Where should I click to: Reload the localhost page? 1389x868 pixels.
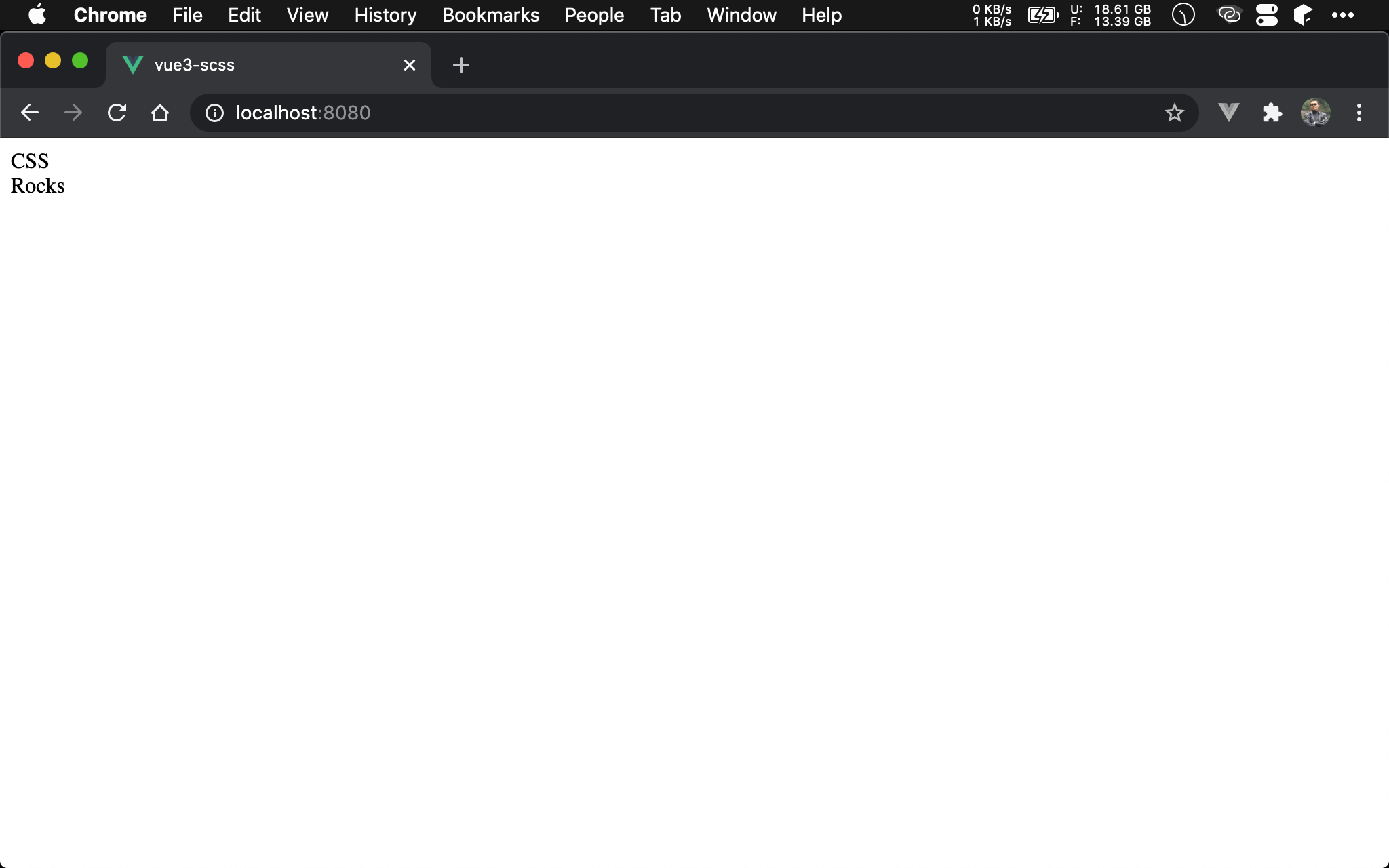[x=117, y=113]
